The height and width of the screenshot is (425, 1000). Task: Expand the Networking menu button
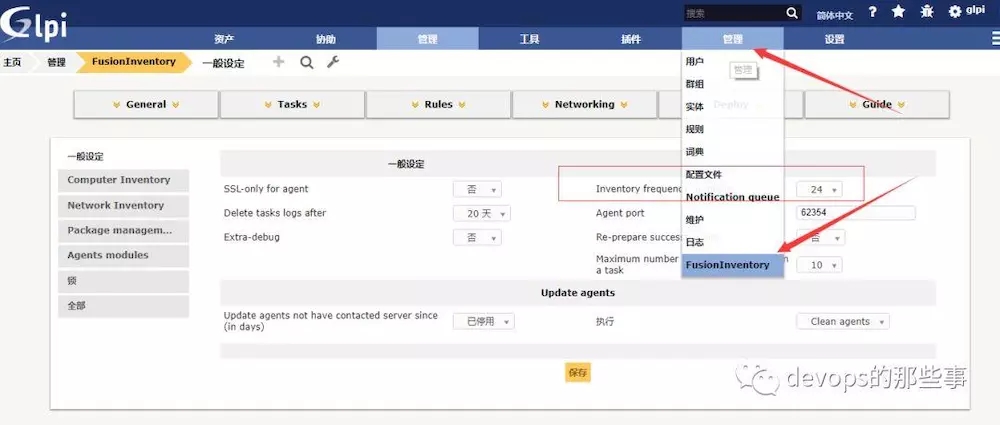tap(584, 105)
